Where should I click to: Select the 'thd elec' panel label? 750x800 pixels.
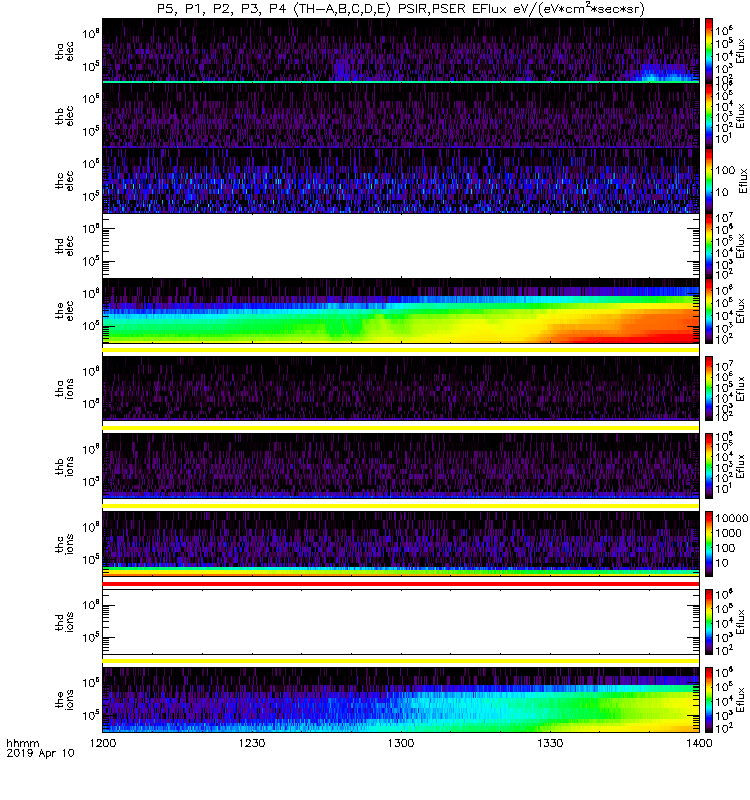tap(64, 246)
